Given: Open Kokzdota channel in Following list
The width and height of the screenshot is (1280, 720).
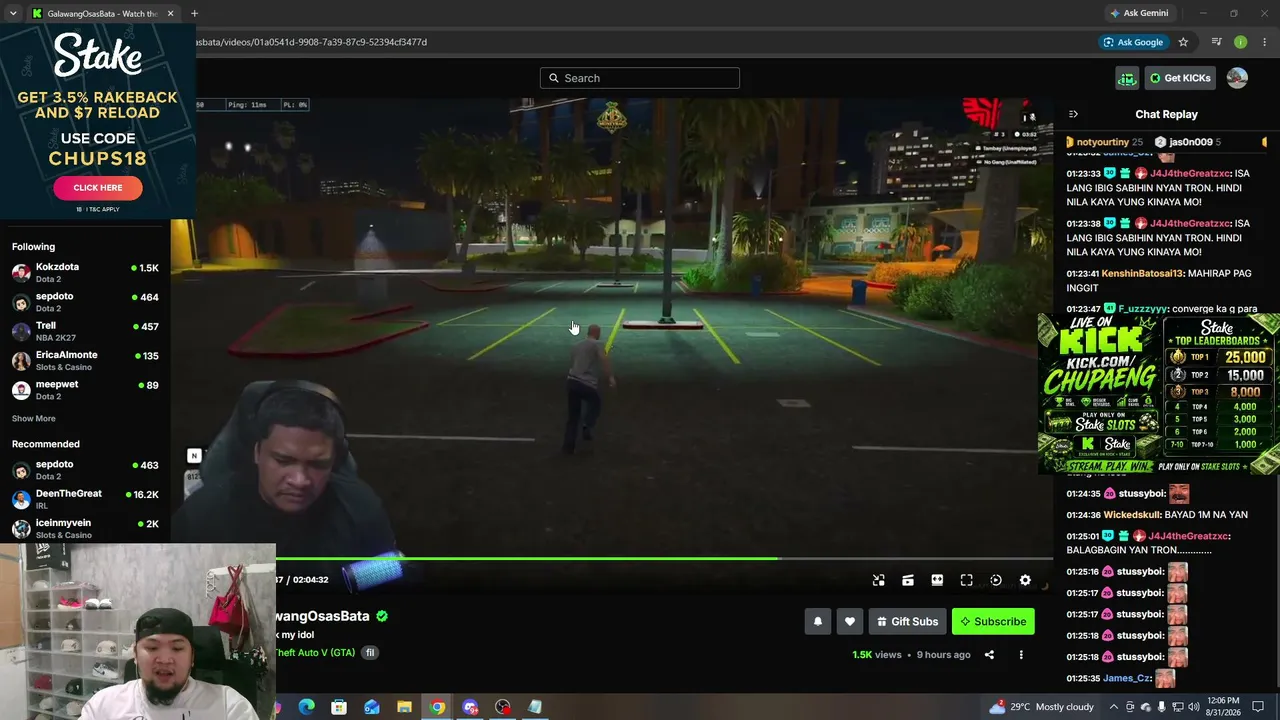Looking at the screenshot, I should point(85,272).
